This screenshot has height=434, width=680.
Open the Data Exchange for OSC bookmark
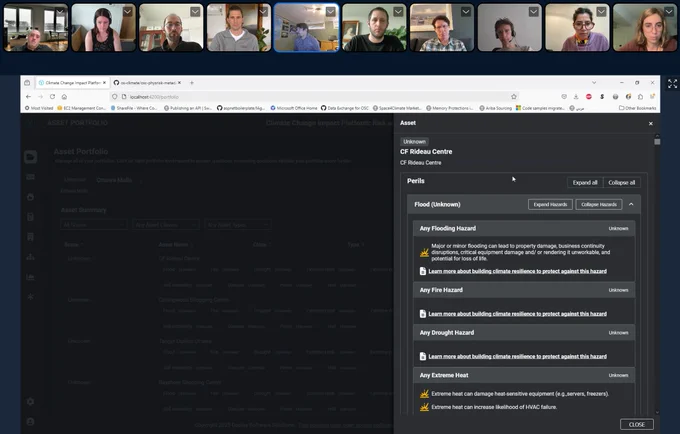click(x=345, y=108)
